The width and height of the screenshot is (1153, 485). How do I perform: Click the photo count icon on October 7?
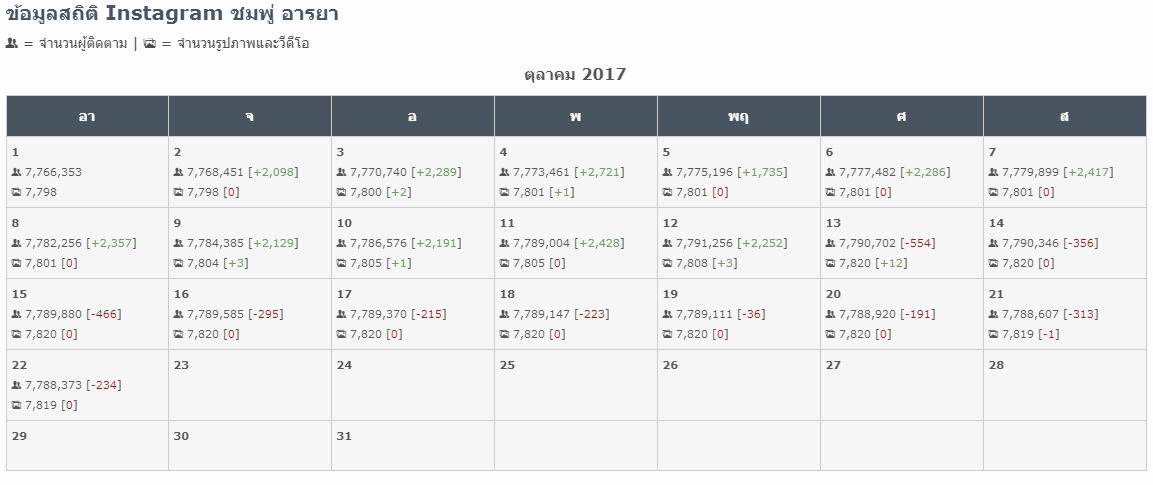click(993, 192)
